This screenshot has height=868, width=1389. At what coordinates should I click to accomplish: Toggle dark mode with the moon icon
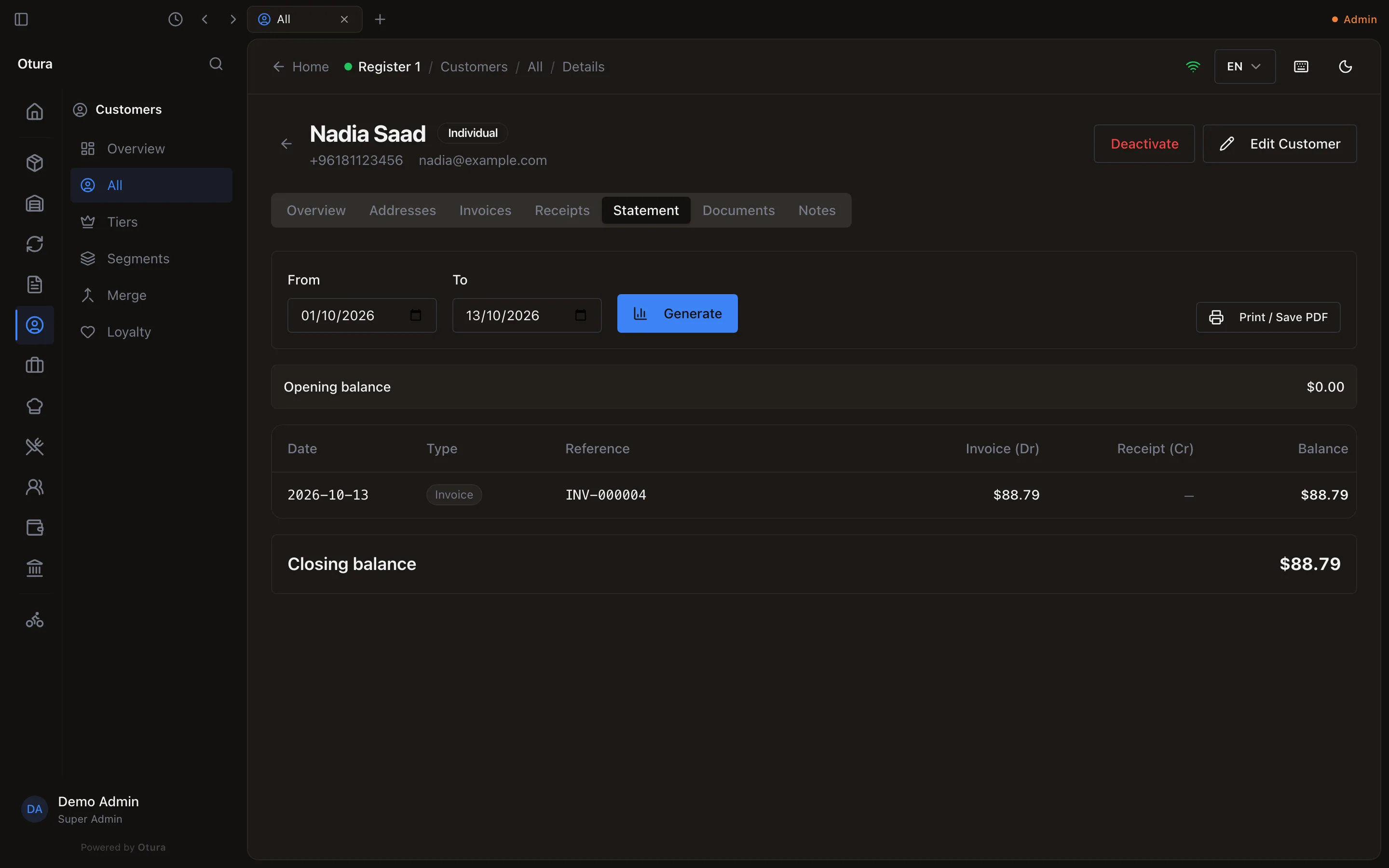[x=1346, y=67]
